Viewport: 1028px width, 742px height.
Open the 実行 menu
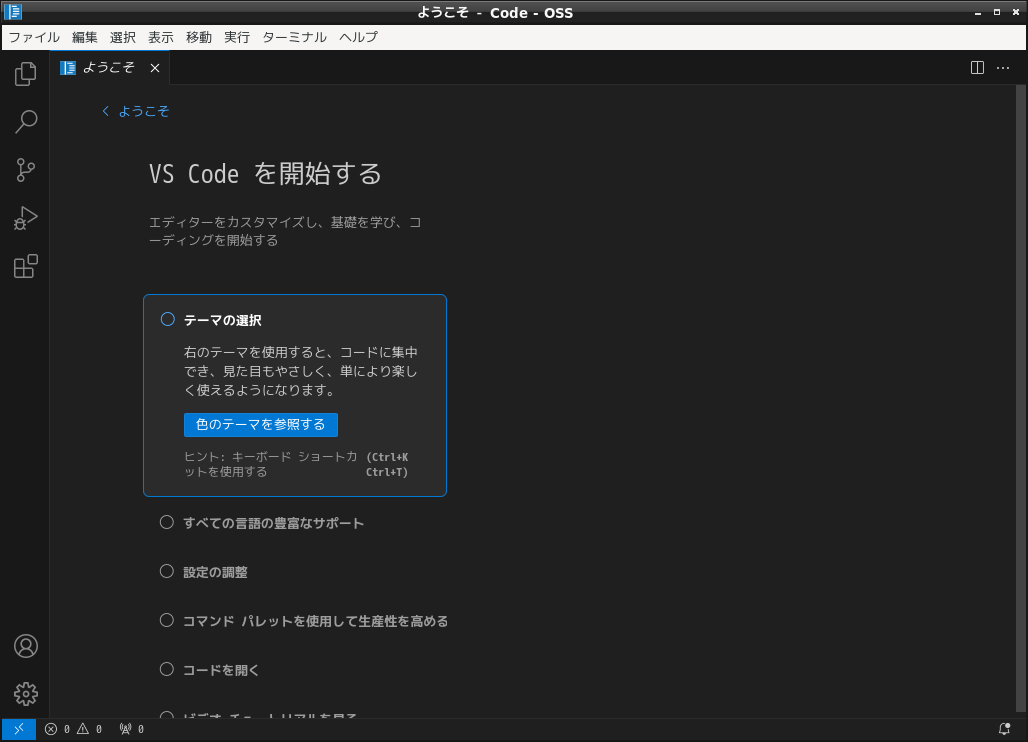[237, 37]
